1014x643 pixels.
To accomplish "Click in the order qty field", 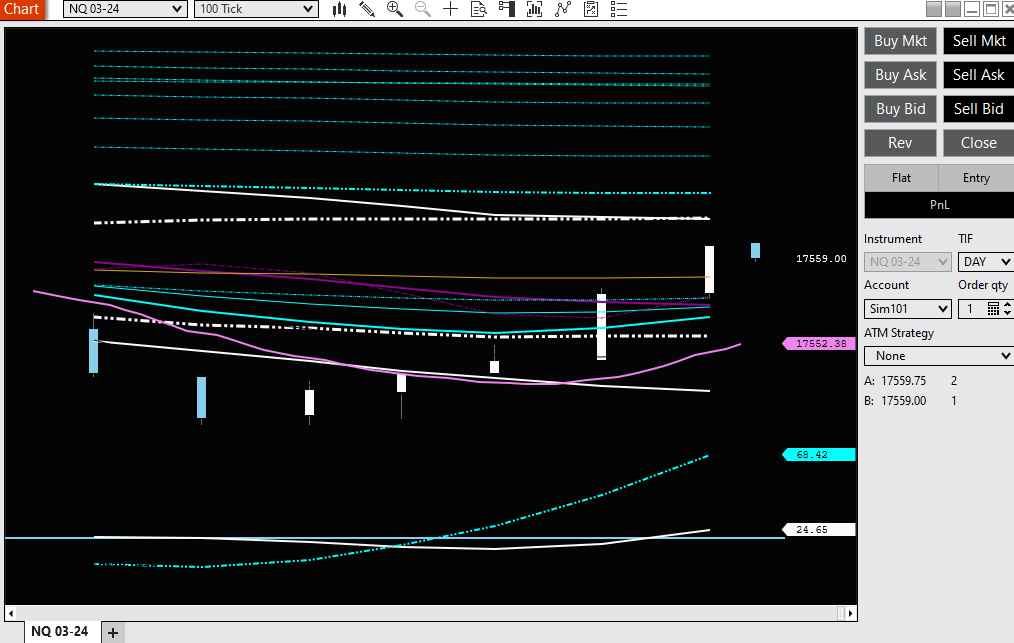I will pyautogui.click(x=972, y=309).
